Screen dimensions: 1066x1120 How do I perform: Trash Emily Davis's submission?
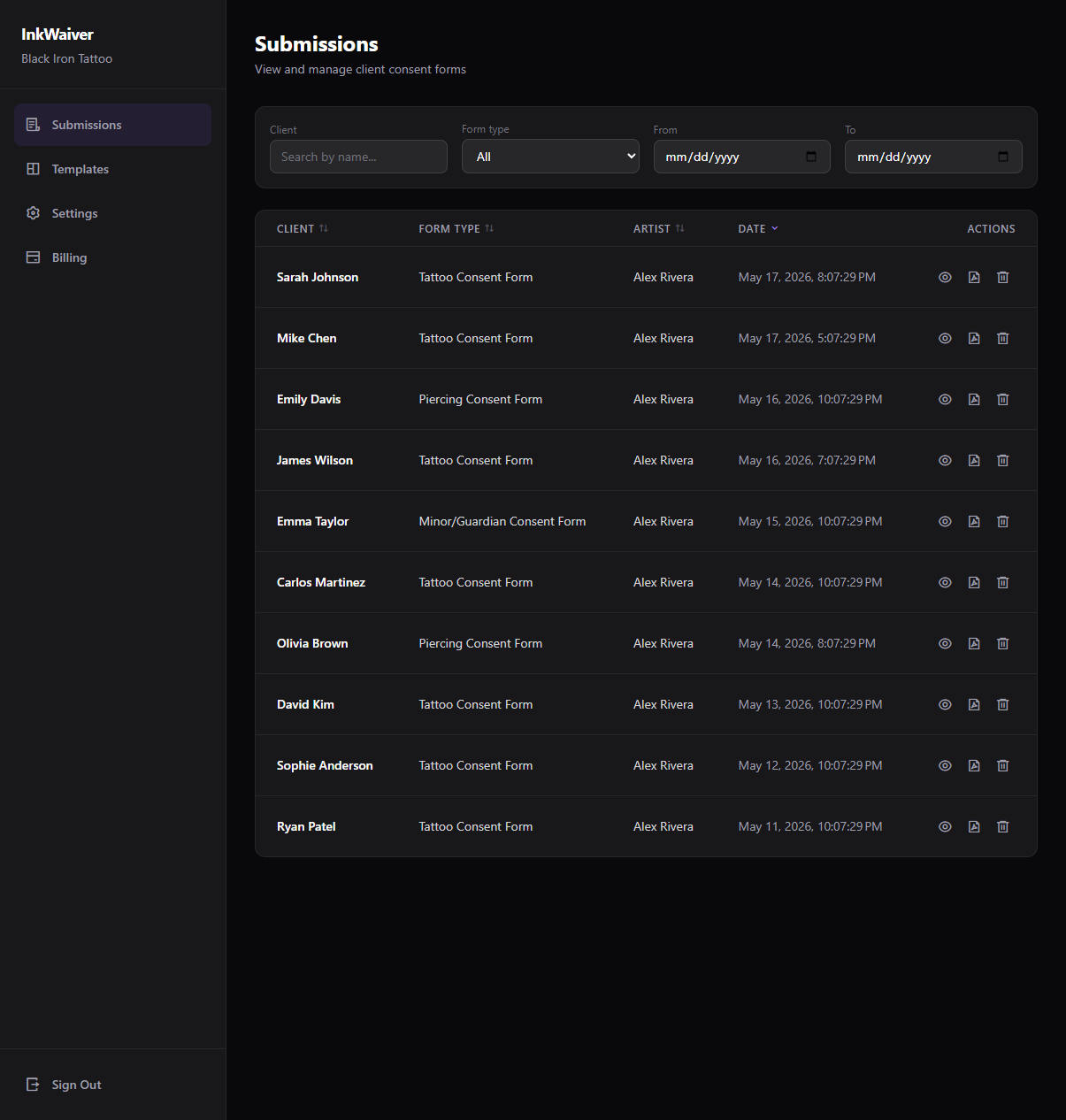pos(1003,399)
